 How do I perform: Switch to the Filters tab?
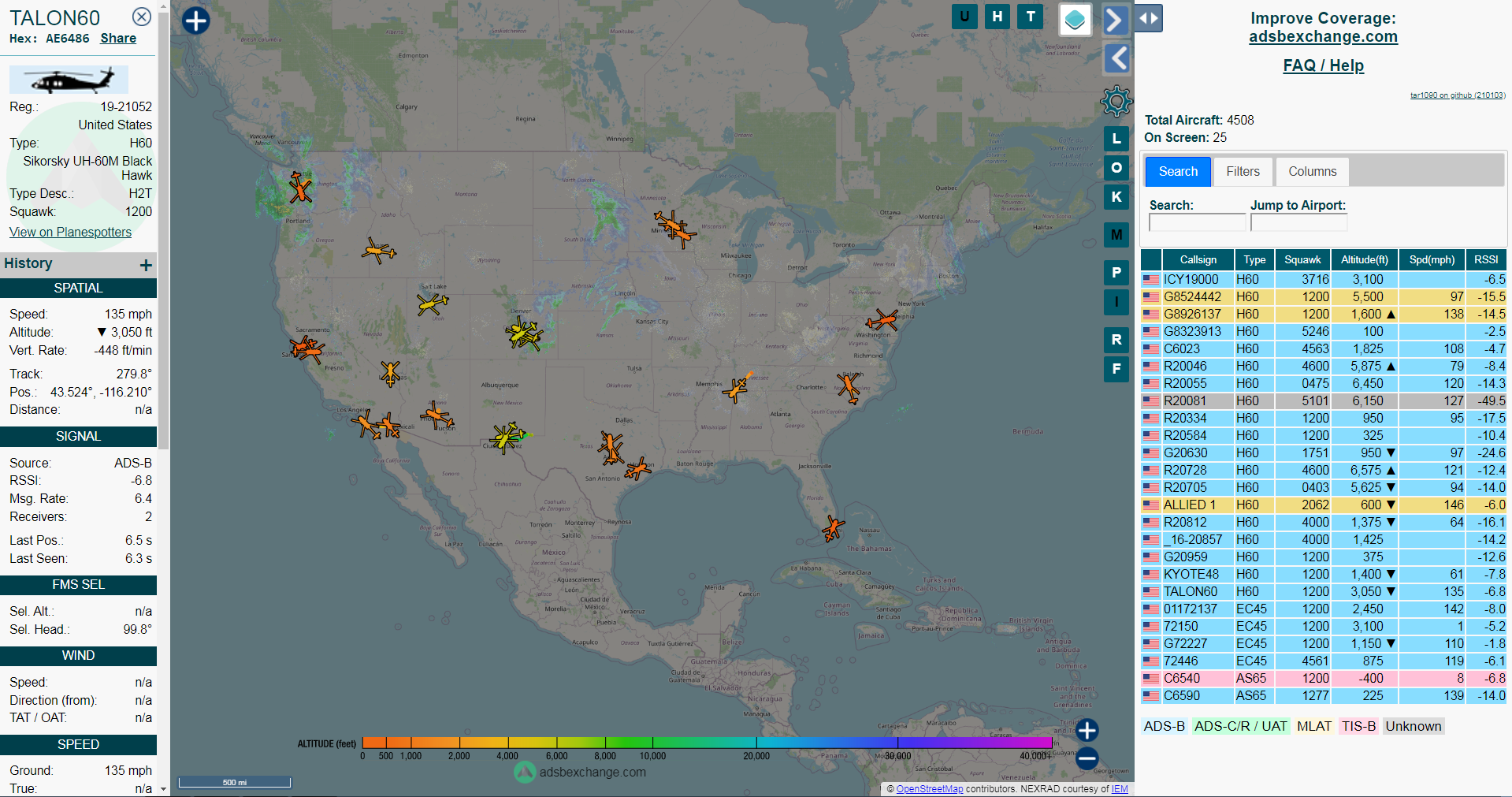[x=1243, y=171]
